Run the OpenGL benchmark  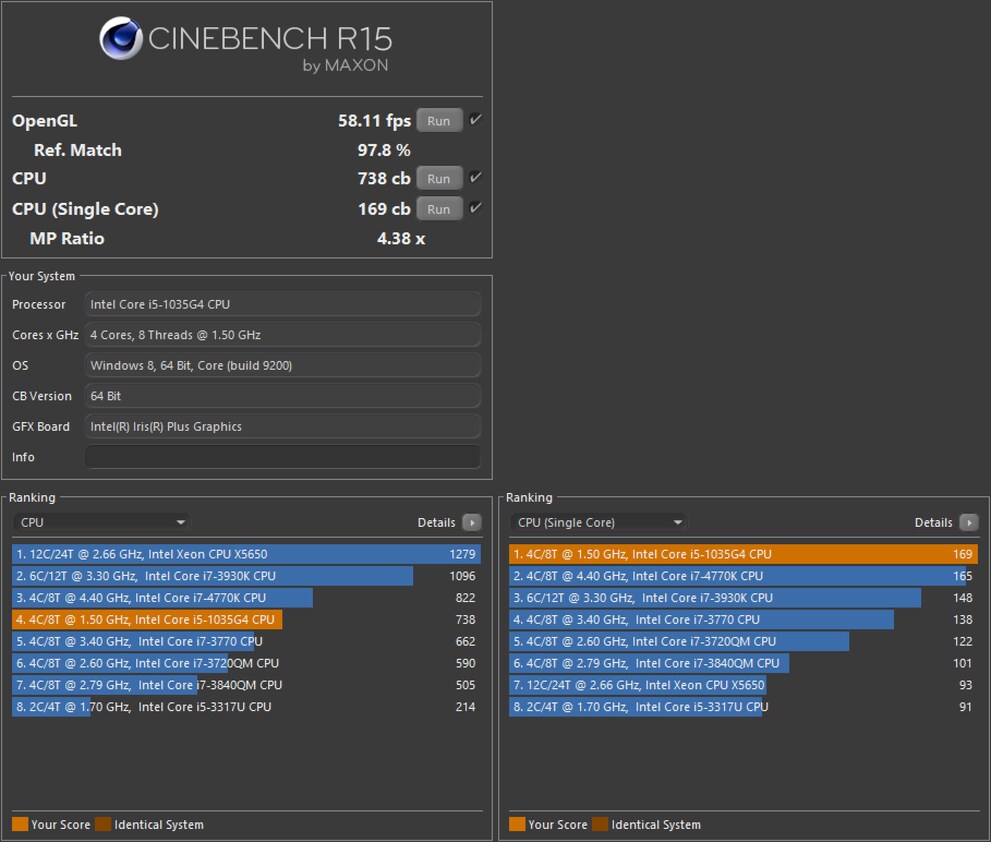pos(439,120)
